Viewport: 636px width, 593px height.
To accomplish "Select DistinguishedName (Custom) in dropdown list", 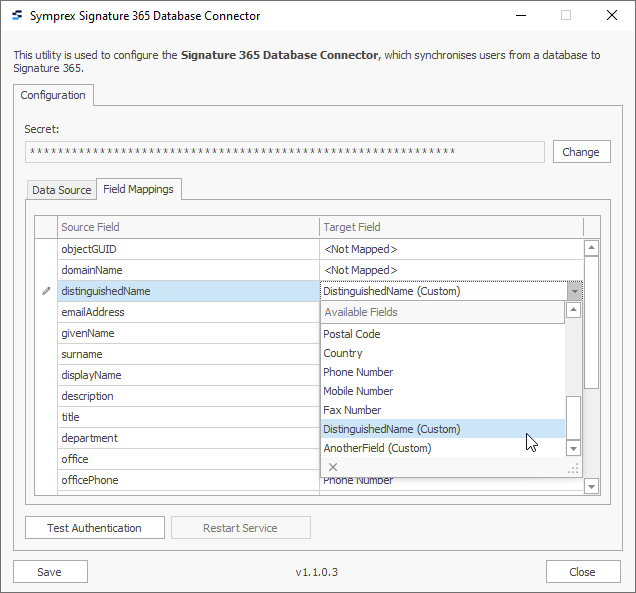I will click(443, 429).
